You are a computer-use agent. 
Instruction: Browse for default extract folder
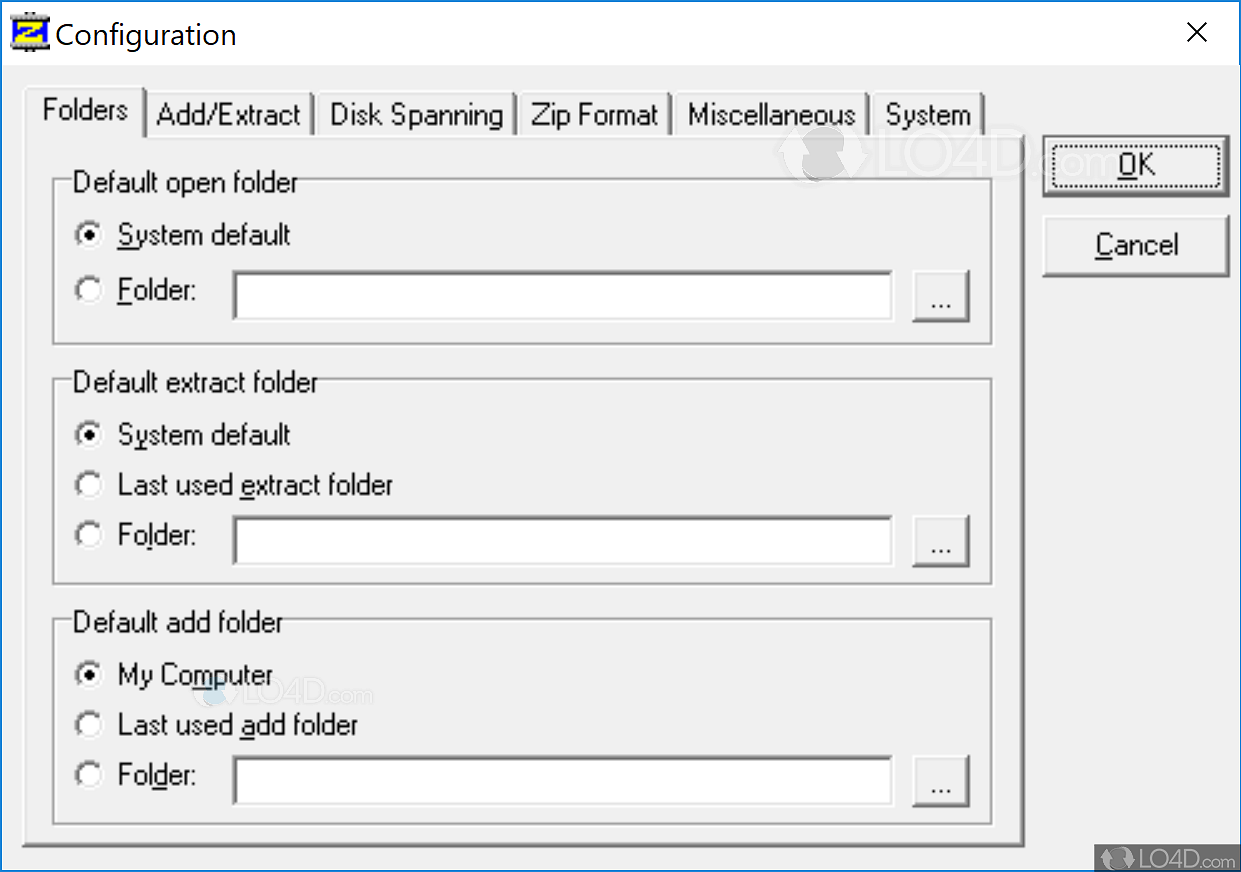(940, 541)
